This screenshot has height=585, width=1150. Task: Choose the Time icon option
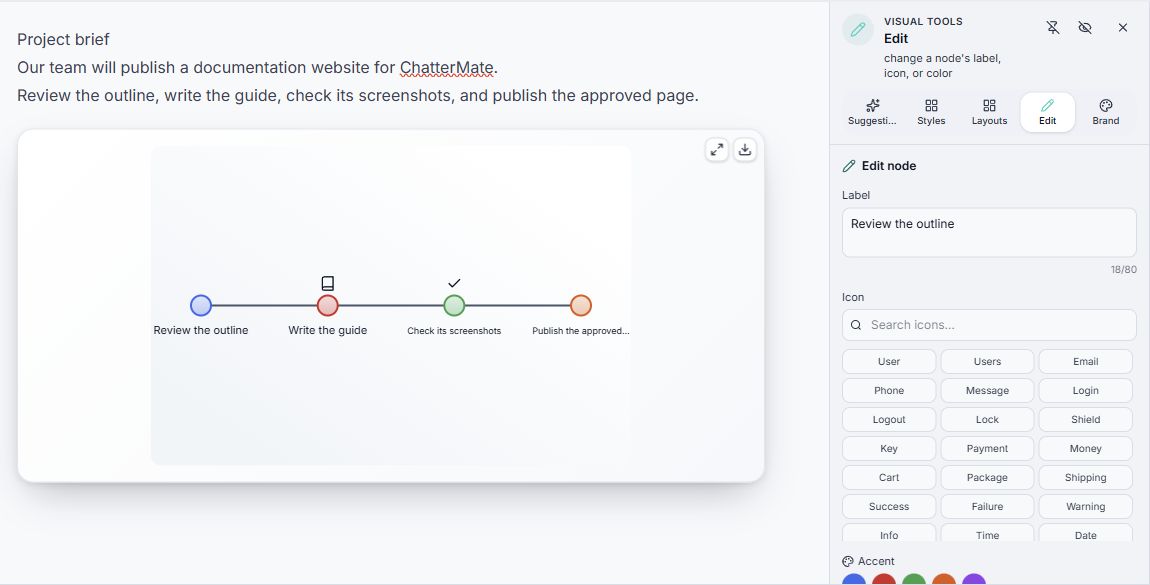pos(987,533)
